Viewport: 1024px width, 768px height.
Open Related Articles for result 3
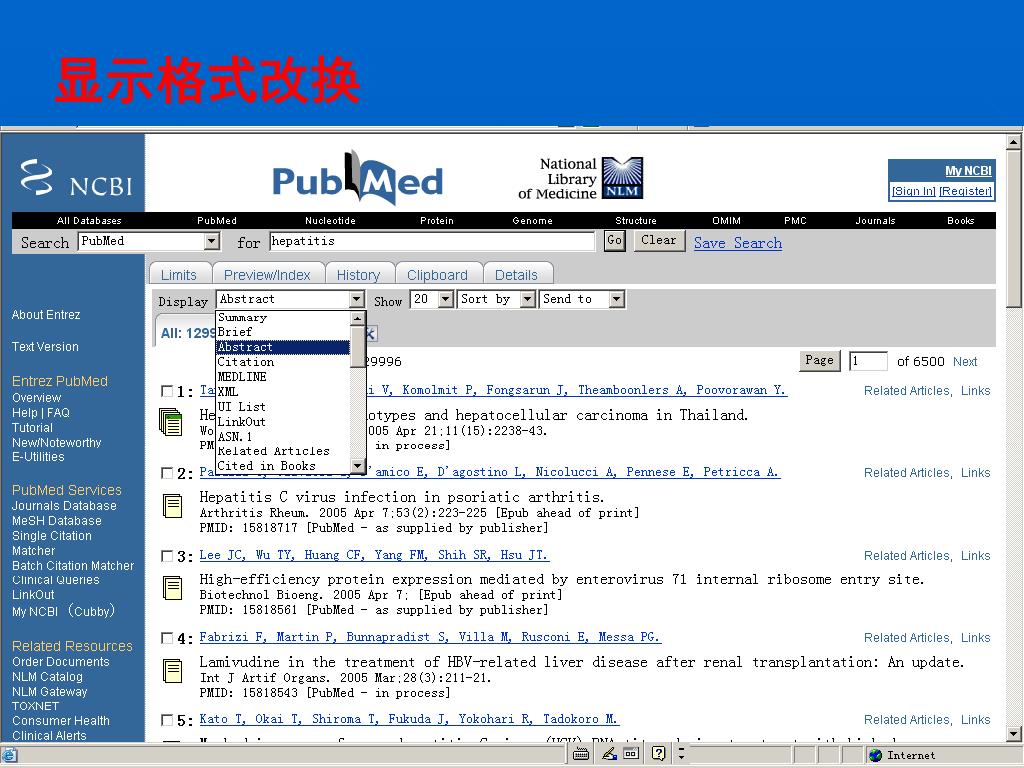click(x=907, y=556)
